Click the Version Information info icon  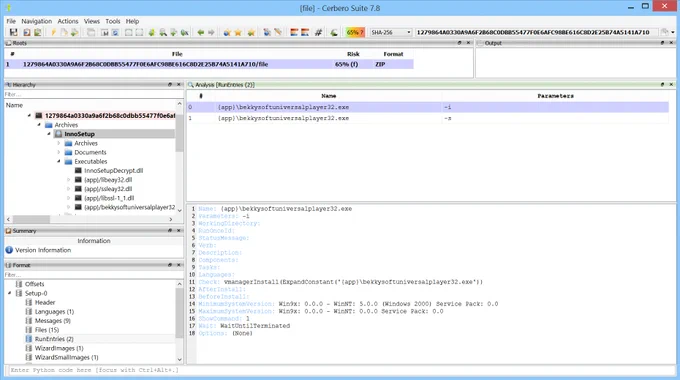click(9, 250)
